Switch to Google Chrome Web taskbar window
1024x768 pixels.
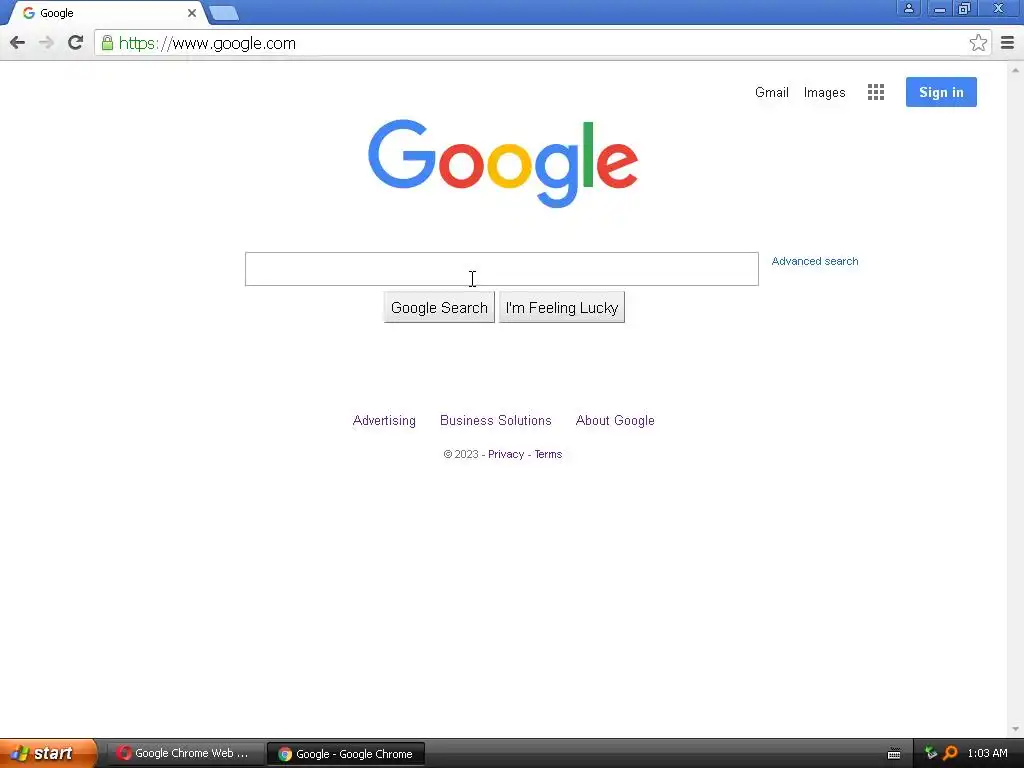tap(184, 753)
